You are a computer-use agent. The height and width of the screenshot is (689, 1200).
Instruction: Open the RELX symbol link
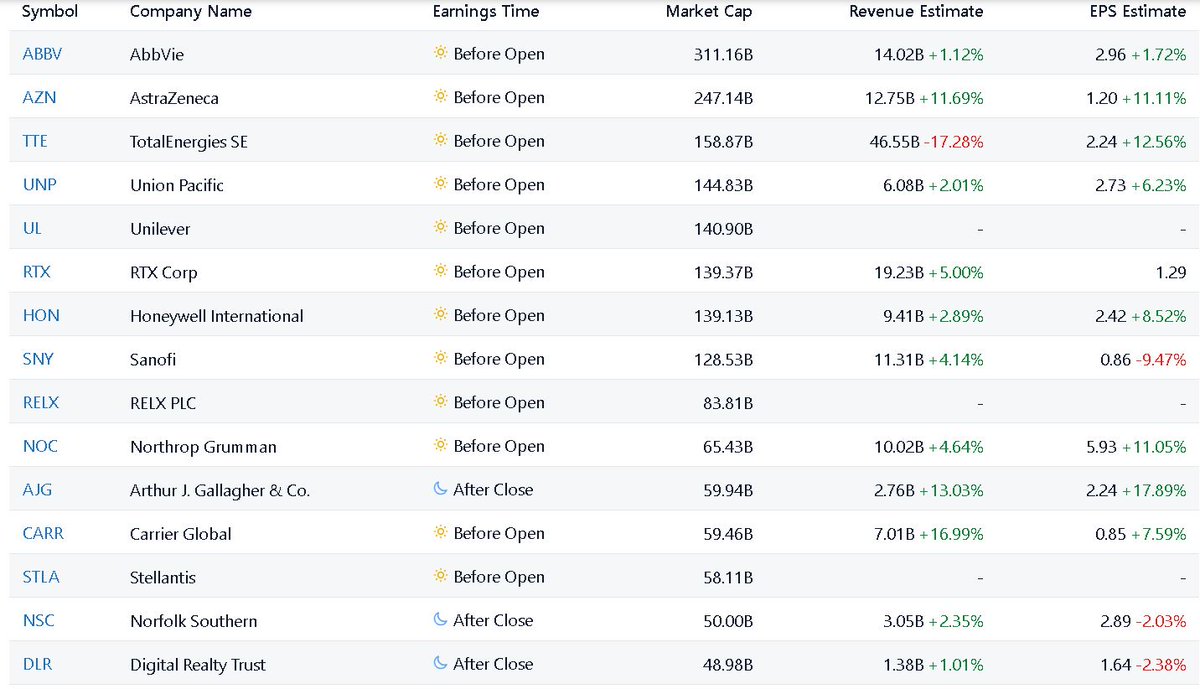coord(41,403)
